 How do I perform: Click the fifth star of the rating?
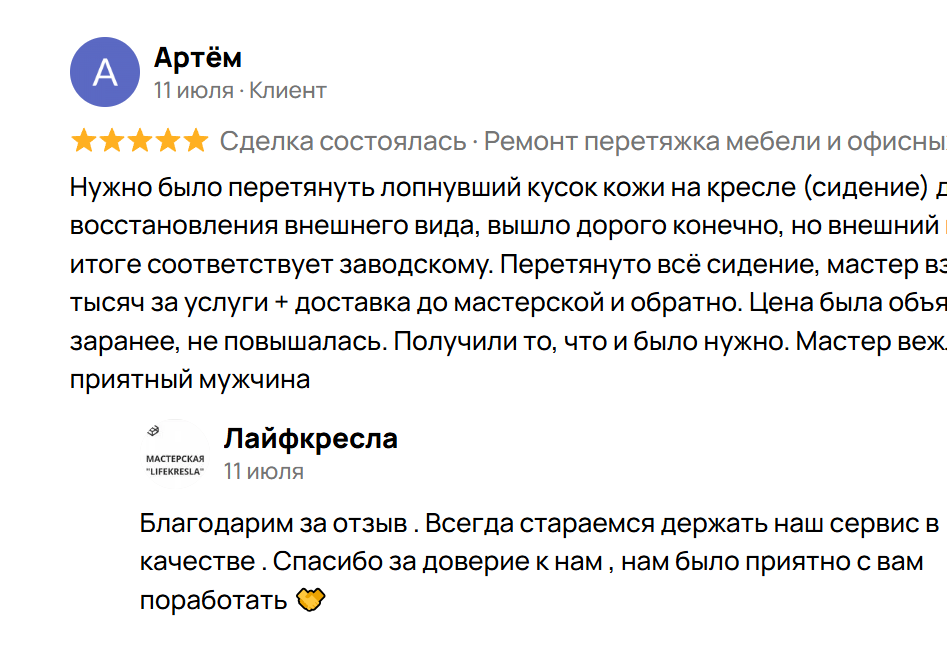click(x=196, y=141)
